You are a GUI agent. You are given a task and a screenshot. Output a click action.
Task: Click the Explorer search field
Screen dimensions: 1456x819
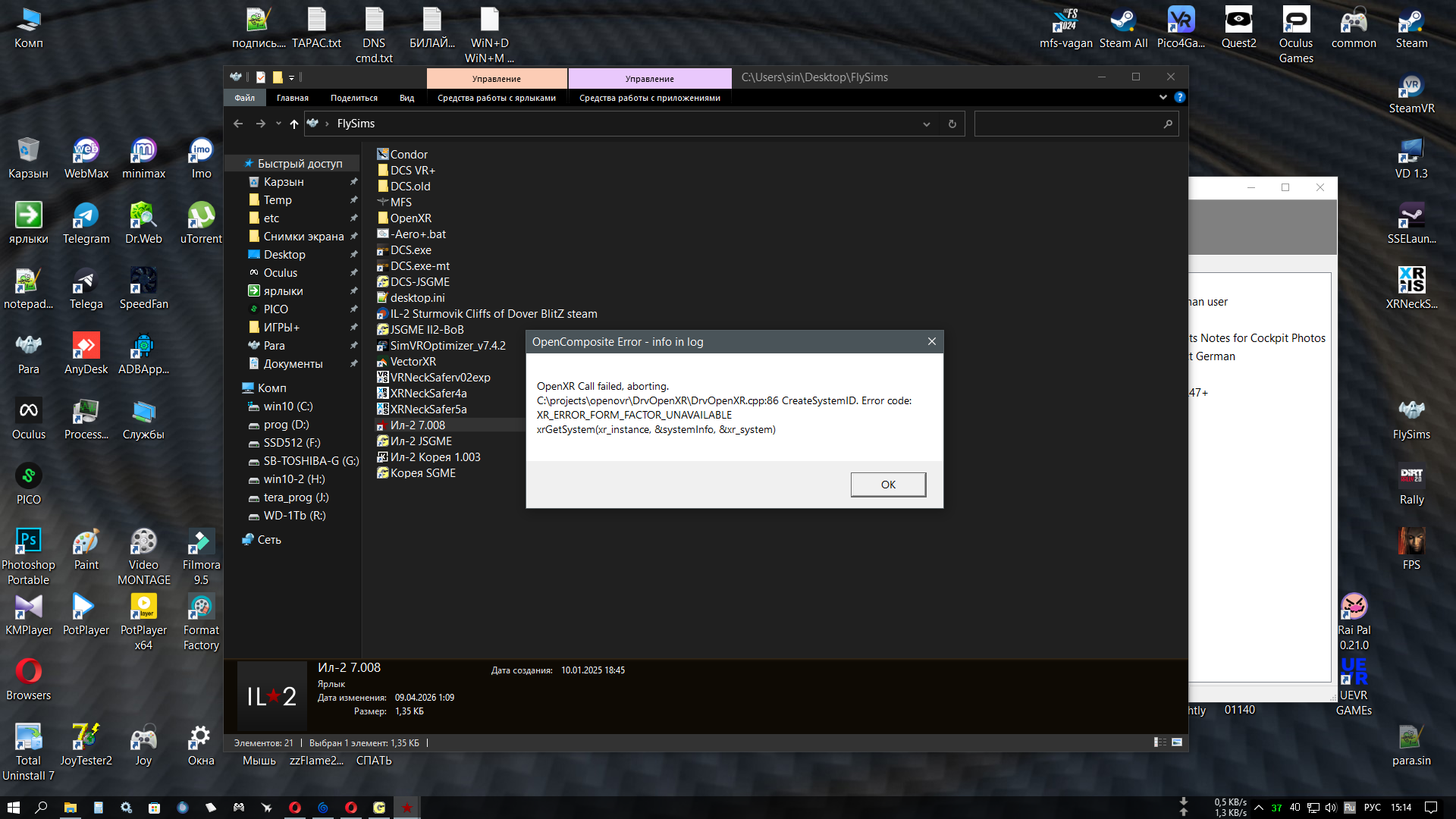point(1076,124)
